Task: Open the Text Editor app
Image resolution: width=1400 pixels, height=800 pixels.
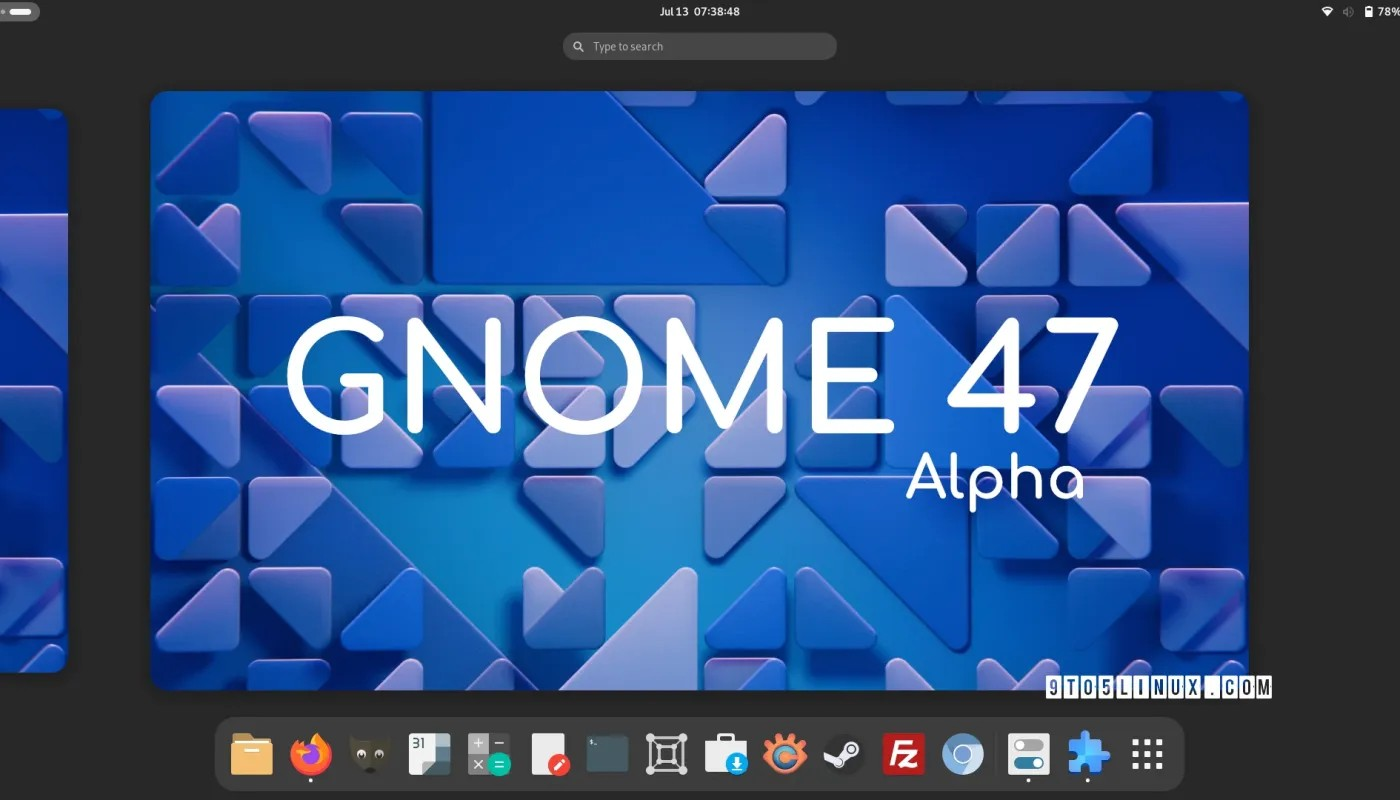Action: [x=547, y=755]
